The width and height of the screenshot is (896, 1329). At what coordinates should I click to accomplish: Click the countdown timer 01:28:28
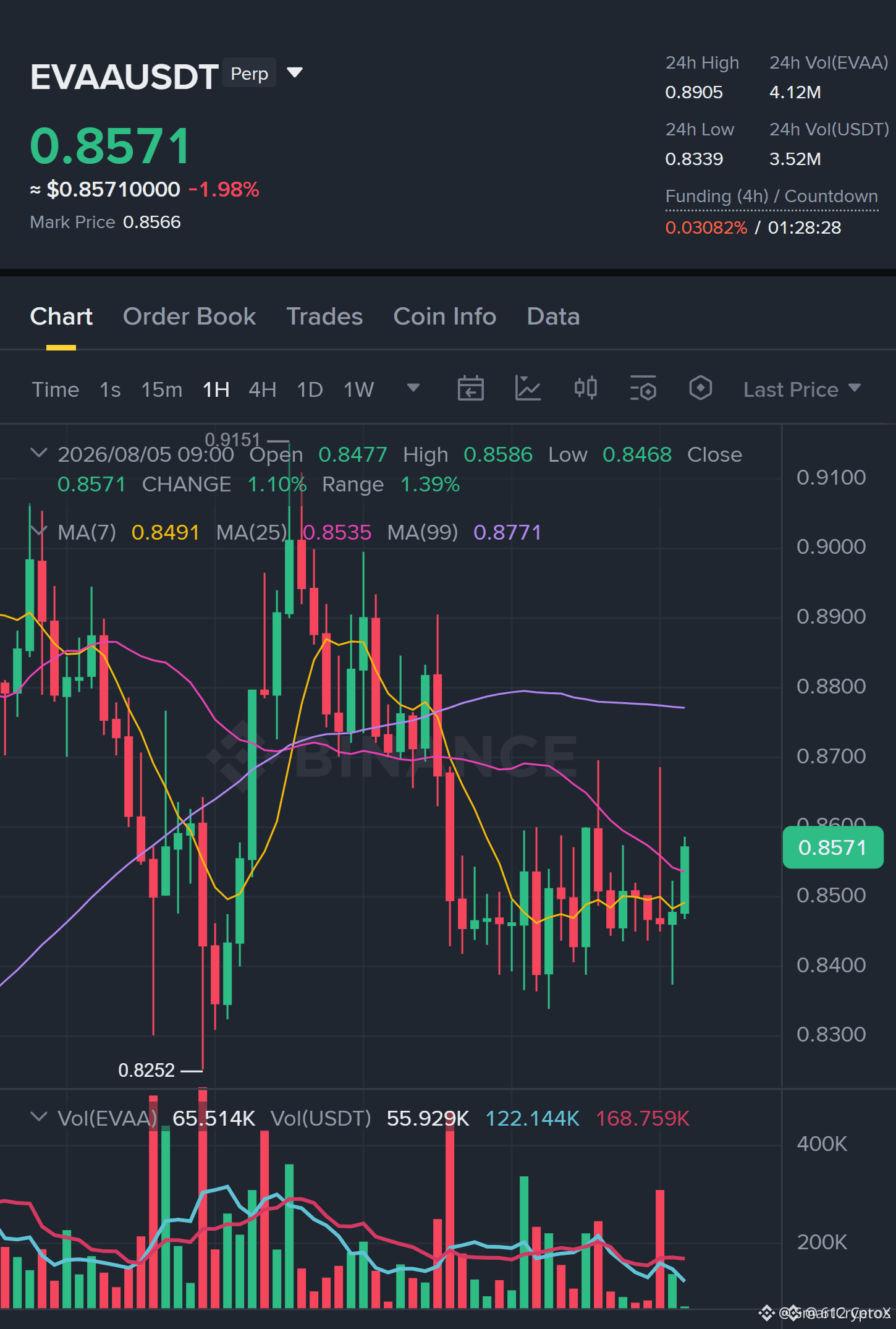click(x=805, y=228)
